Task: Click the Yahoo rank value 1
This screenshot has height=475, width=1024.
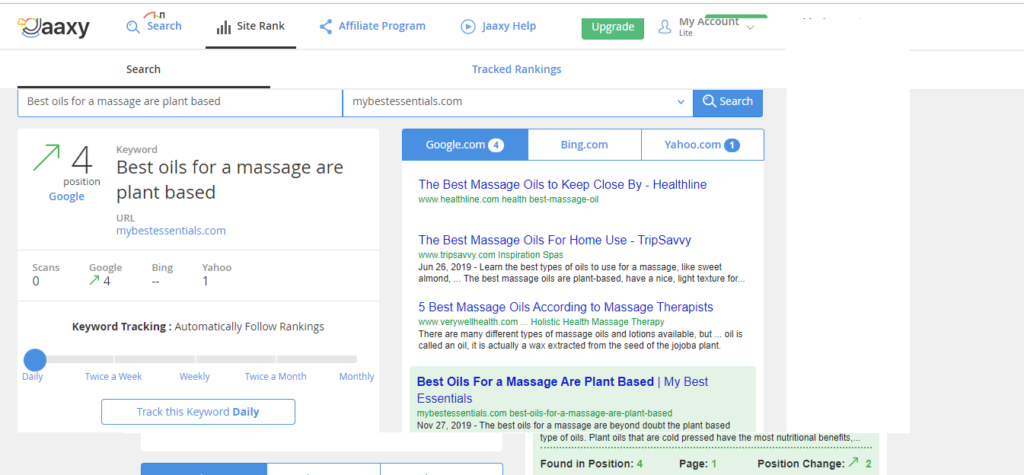Action: coord(205,281)
